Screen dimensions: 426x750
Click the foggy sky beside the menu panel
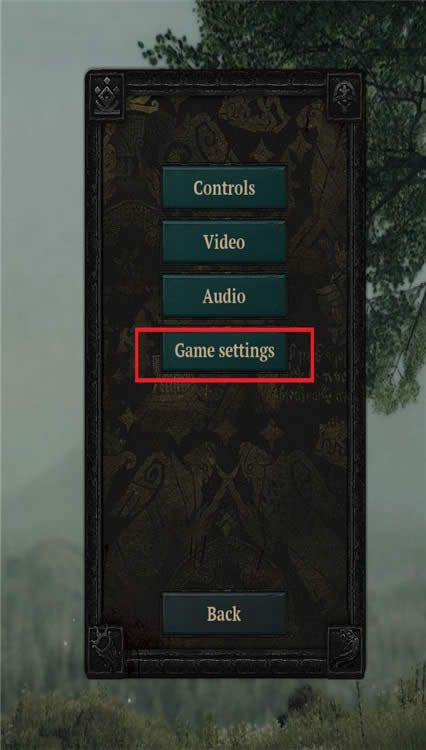tap(43, 239)
